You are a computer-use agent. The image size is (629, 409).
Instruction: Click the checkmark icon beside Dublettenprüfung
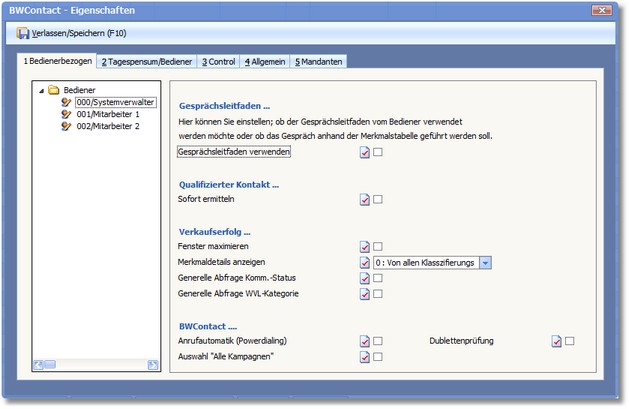point(556,341)
